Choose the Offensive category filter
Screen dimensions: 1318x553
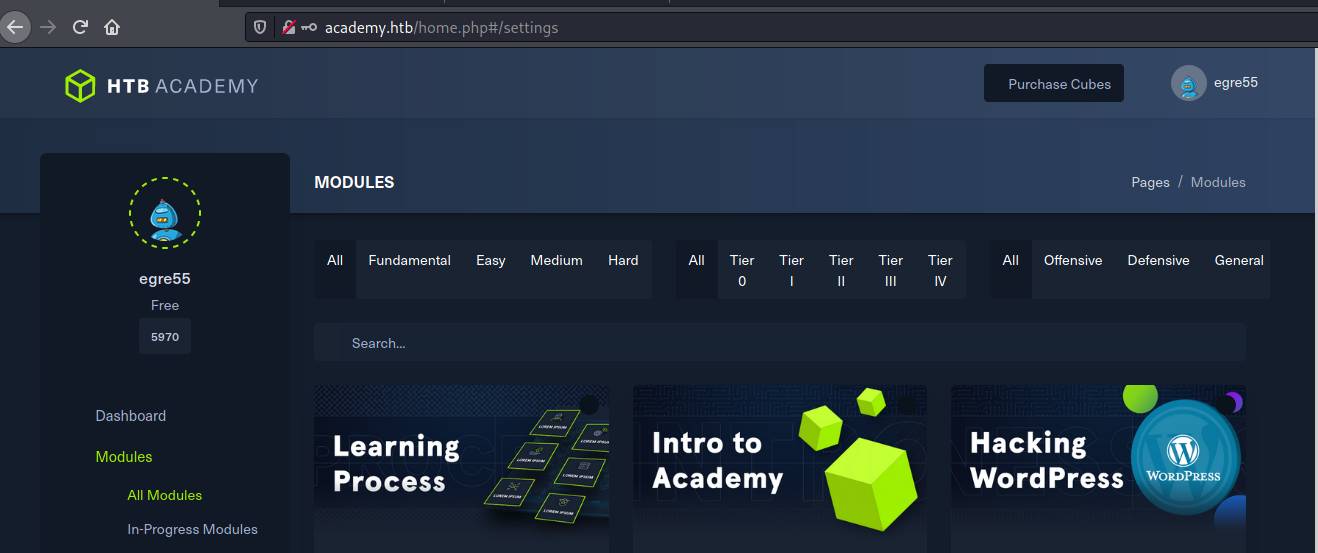pyautogui.click(x=1072, y=261)
